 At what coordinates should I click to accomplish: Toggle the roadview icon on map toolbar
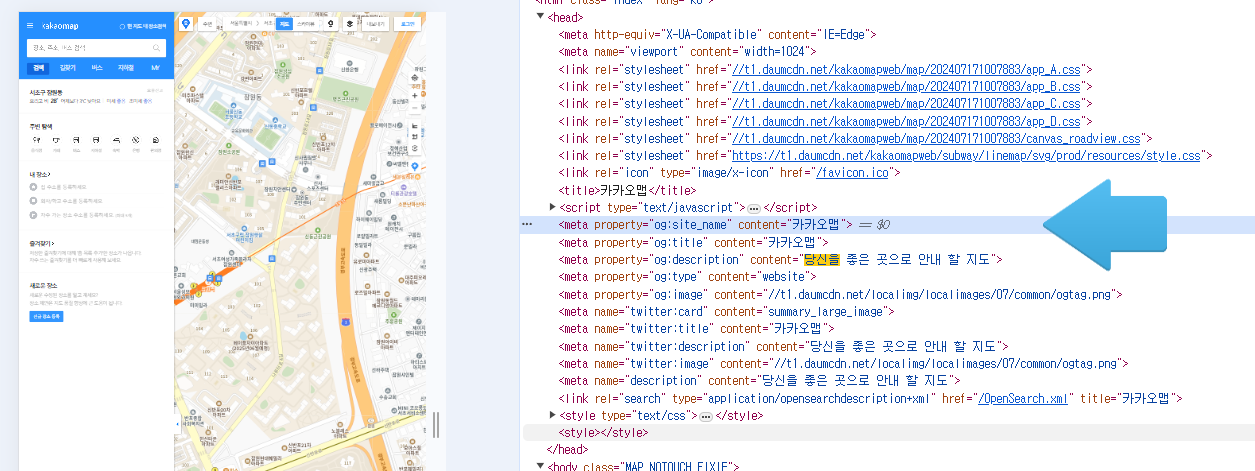pos(331,24)
